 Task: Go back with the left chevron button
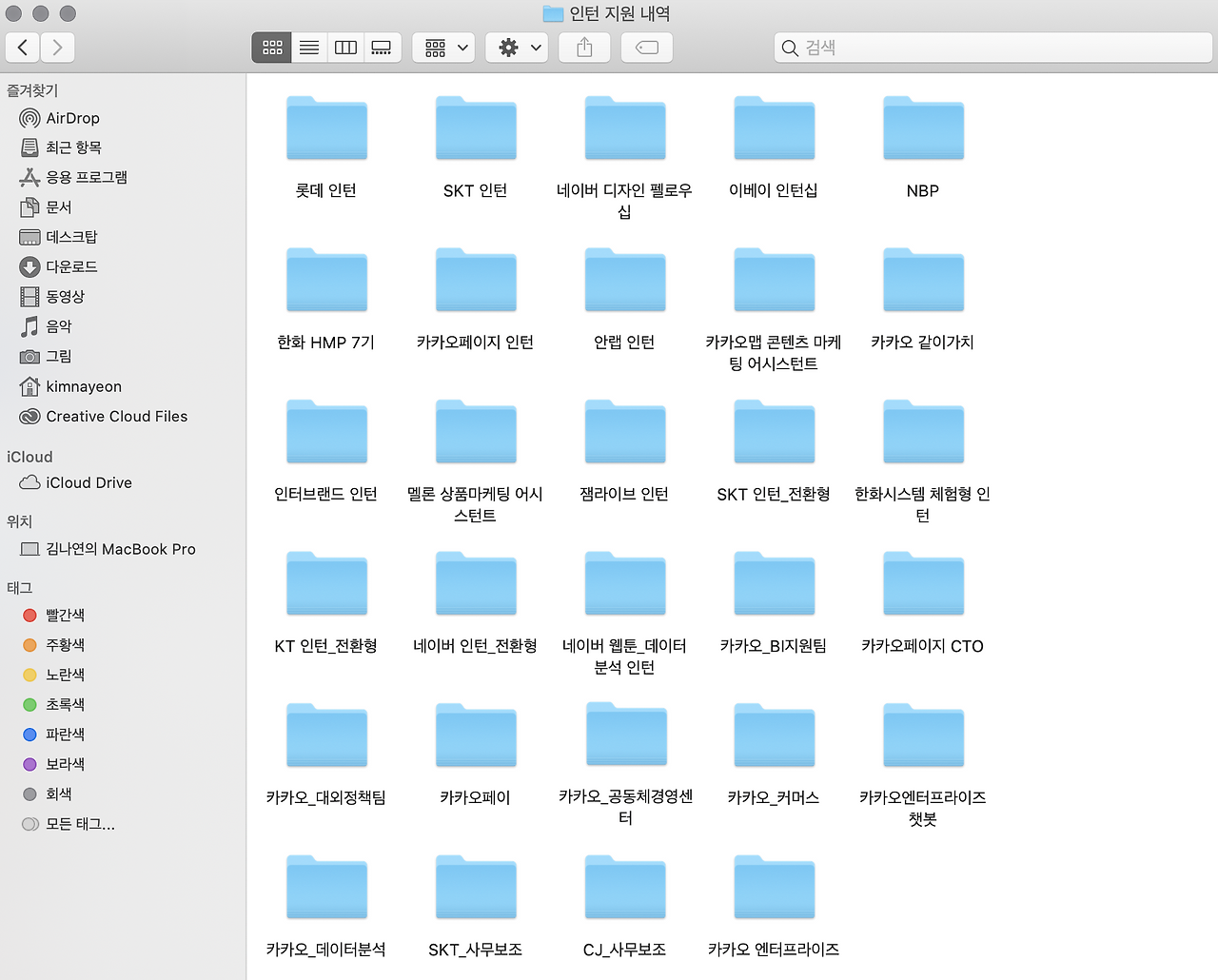pos(23,48)
